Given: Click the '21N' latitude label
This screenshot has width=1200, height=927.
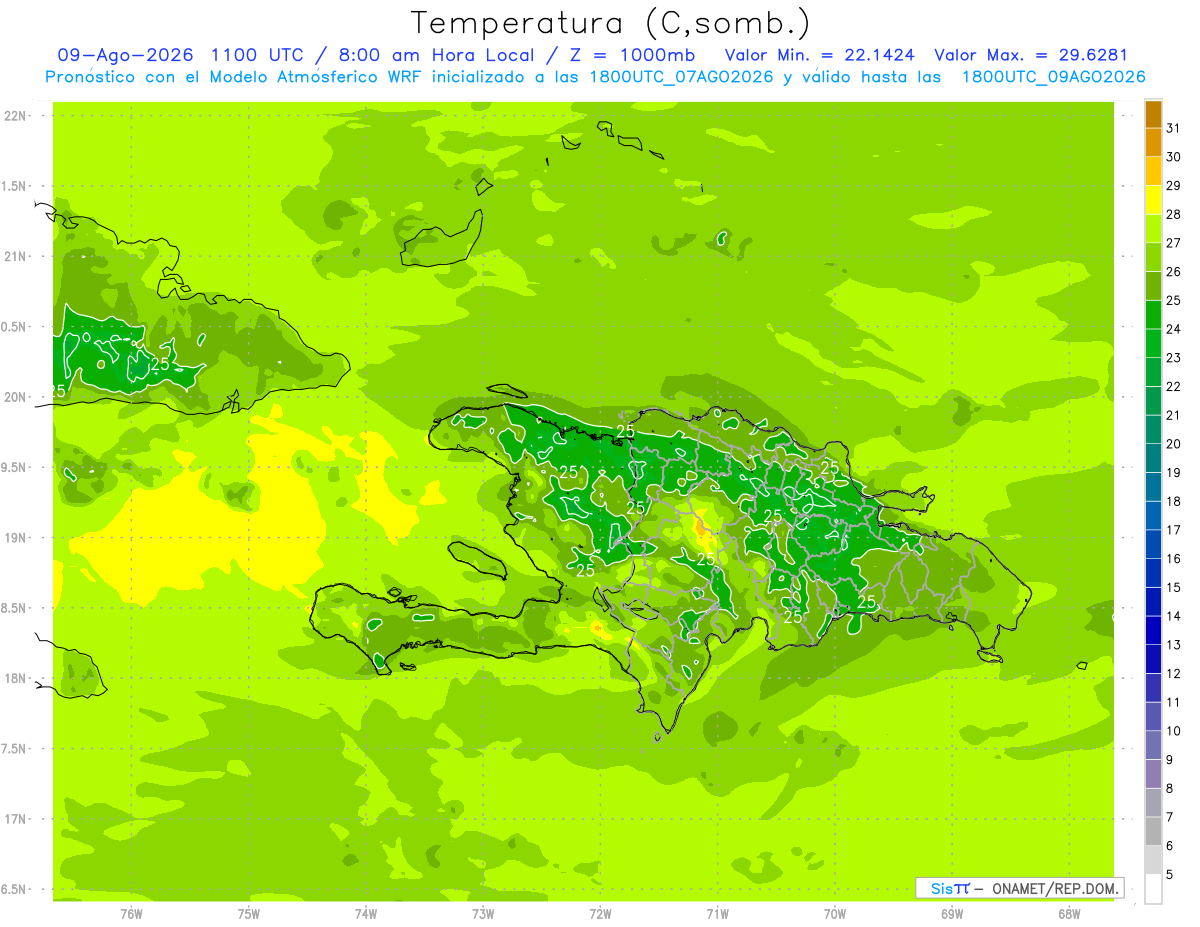Looking at the screenshot, I should [x=16, y=257].
